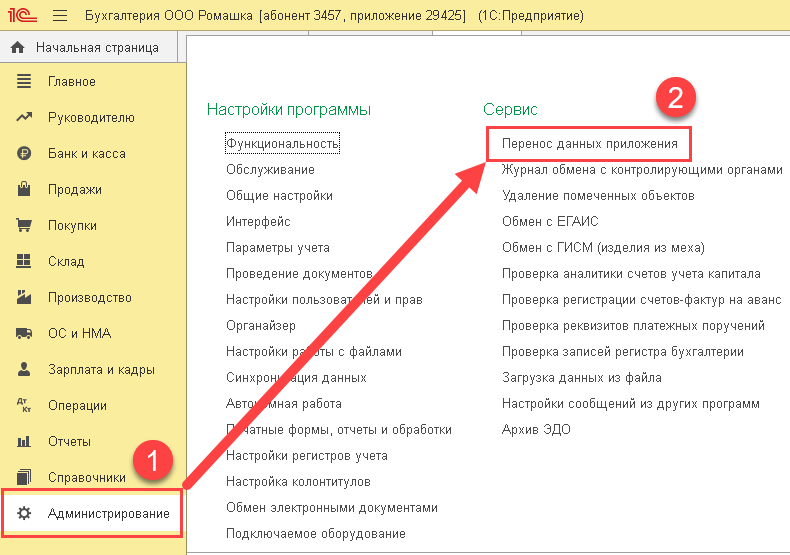Click the home icon on Начальная страница tab
Image resolution: width=790 pixels, height=555 pixels.
tap(18, 47)
